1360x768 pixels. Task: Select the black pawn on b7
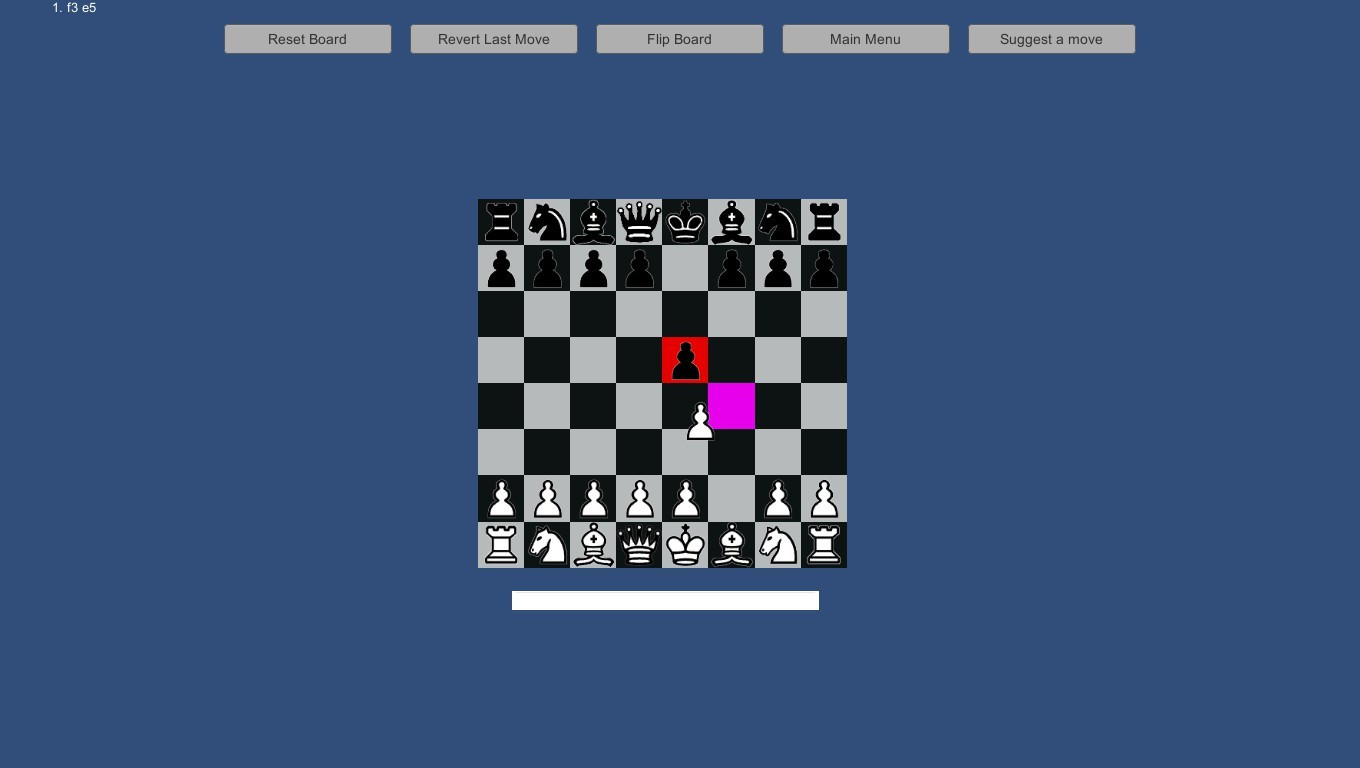pos(547,268)
